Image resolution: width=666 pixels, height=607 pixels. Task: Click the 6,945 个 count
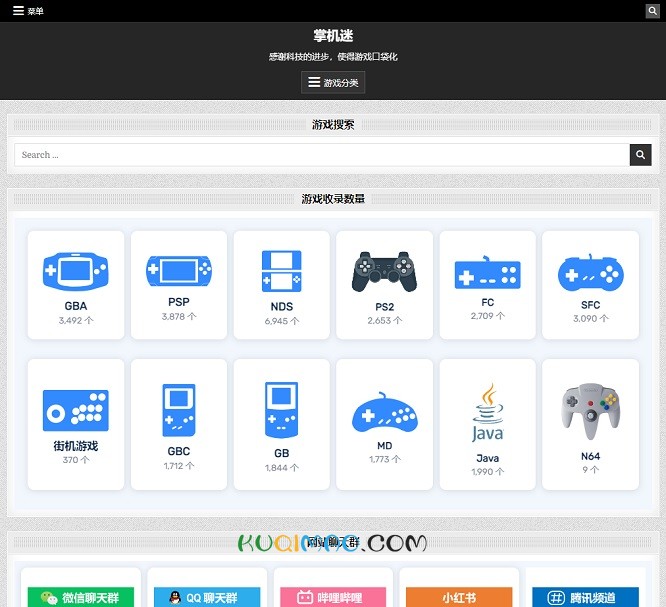tap(282, 321)
